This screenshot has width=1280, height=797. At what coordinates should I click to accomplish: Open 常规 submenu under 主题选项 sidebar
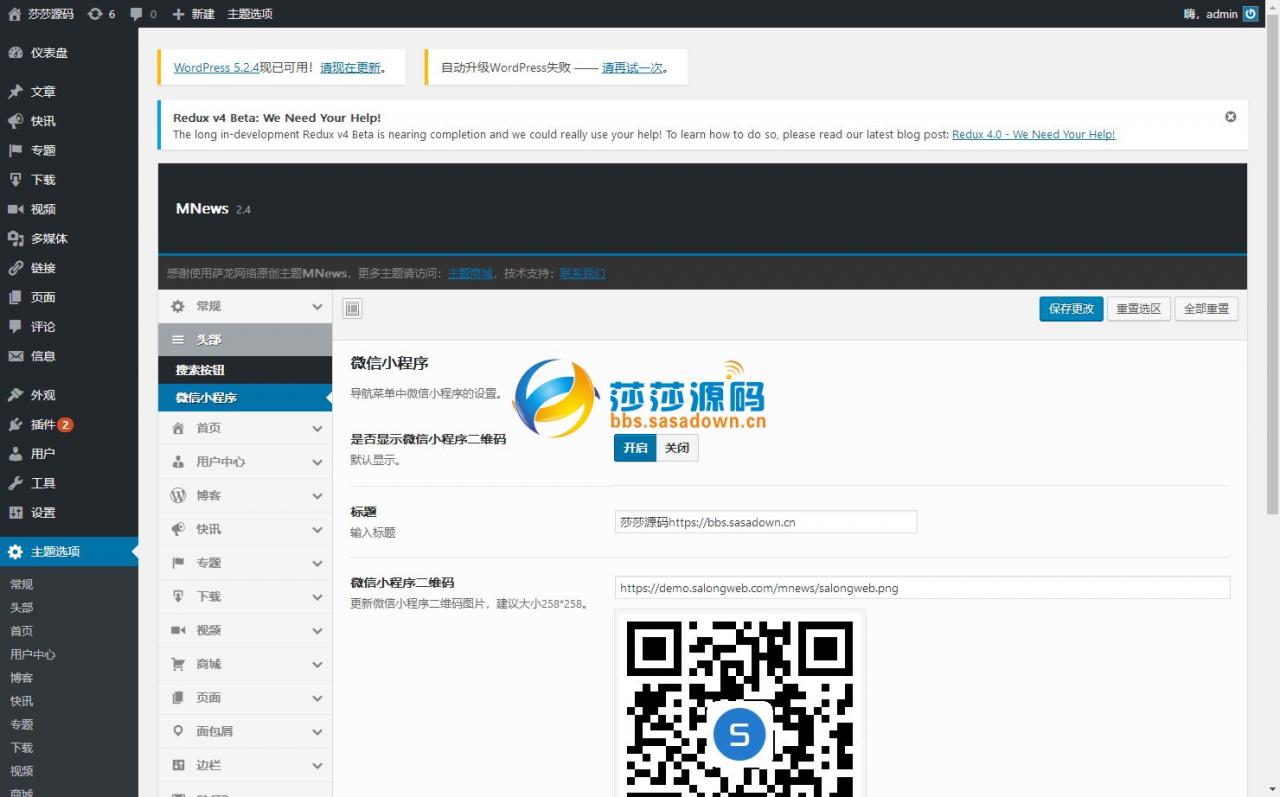coord(21,584)
